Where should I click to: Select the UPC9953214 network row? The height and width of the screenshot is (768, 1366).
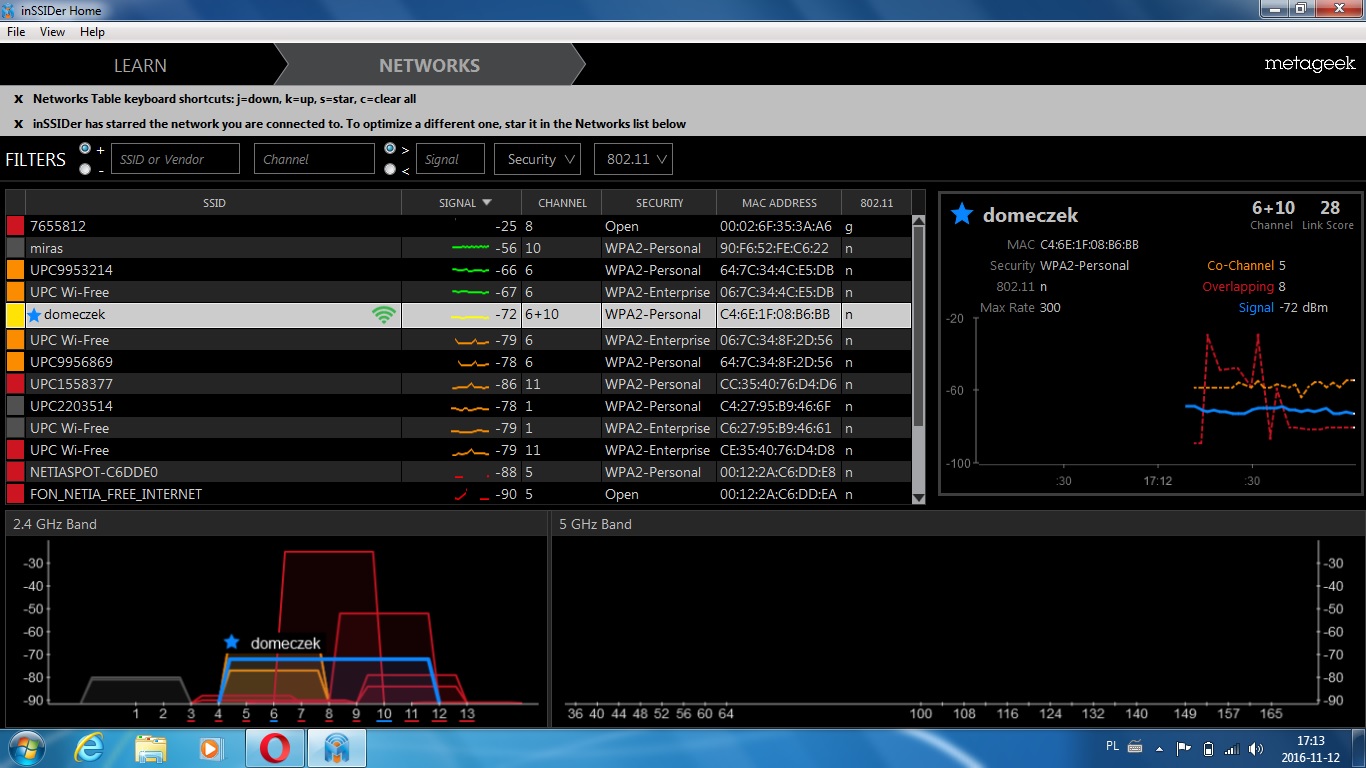click(x=459, y=271)
